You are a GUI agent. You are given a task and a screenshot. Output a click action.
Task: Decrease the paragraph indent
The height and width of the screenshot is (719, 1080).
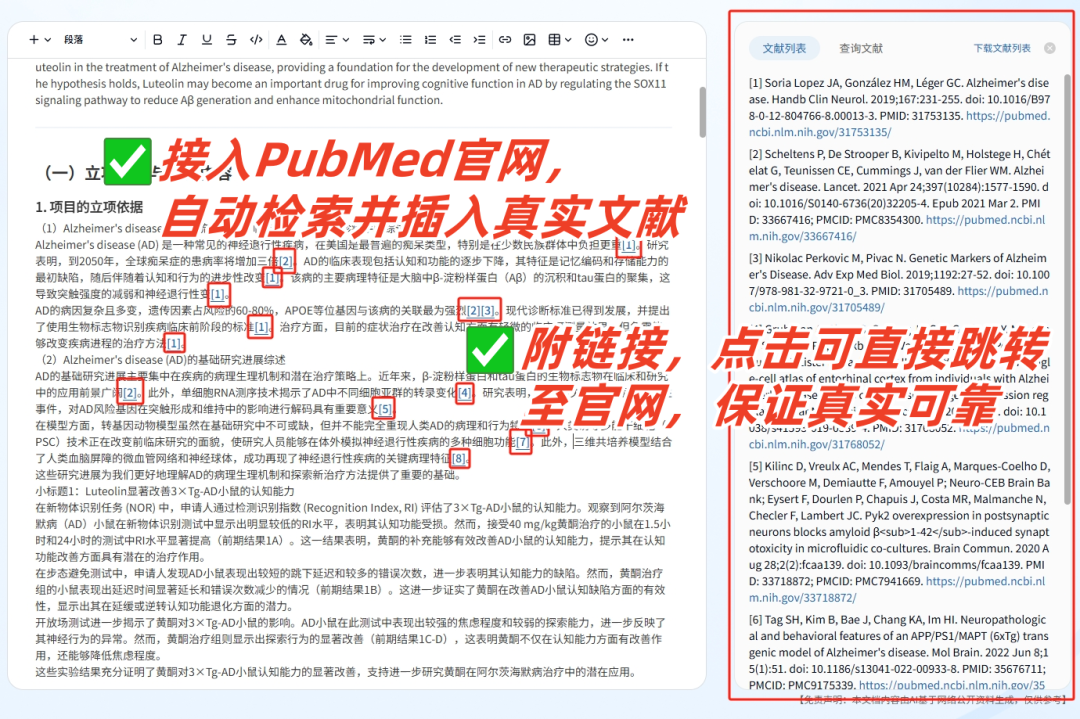[x=455, y=40]
